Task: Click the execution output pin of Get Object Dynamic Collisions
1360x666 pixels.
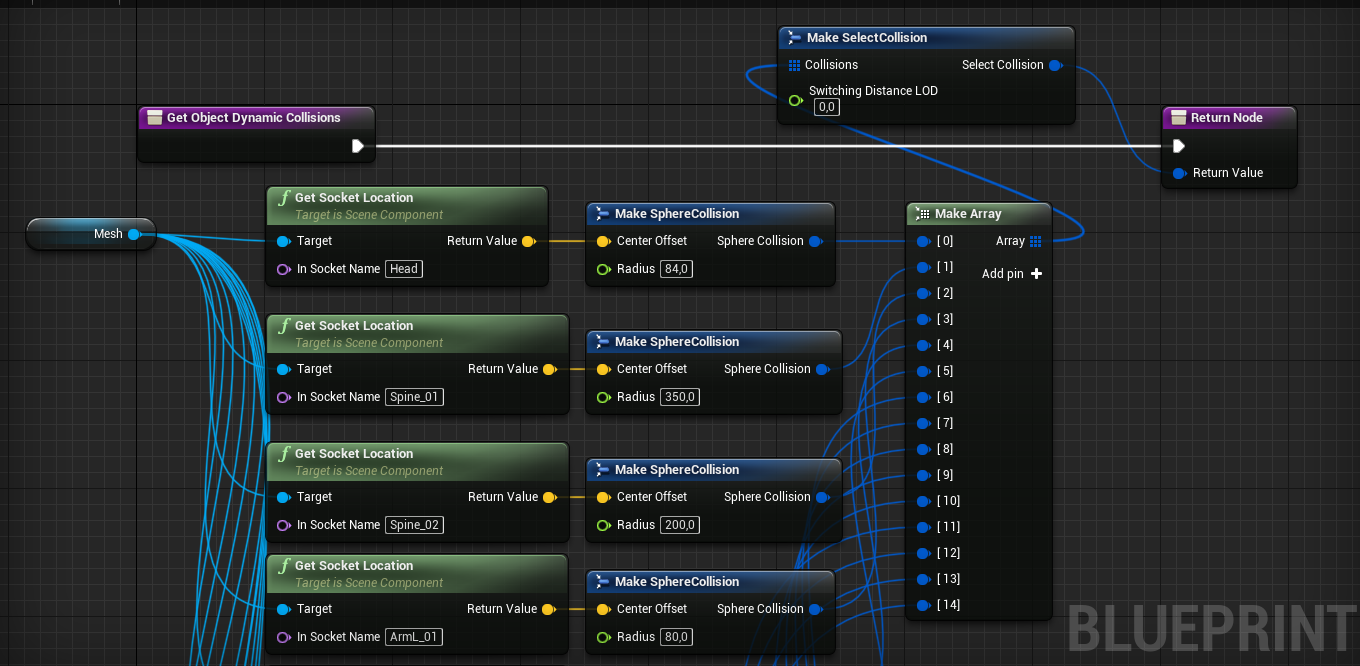Action: (x=358, y=146)
